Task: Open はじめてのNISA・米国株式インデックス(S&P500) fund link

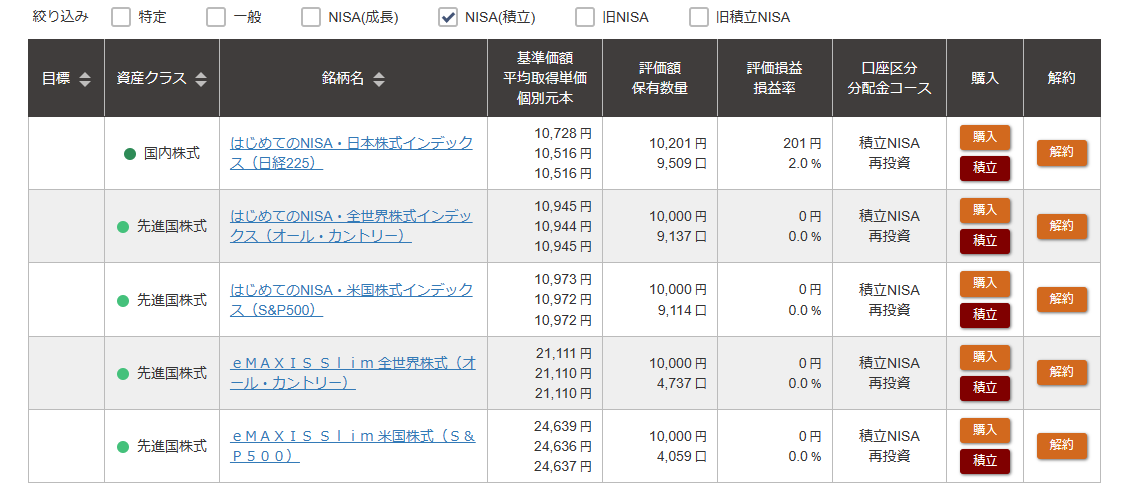Action: 352,300
